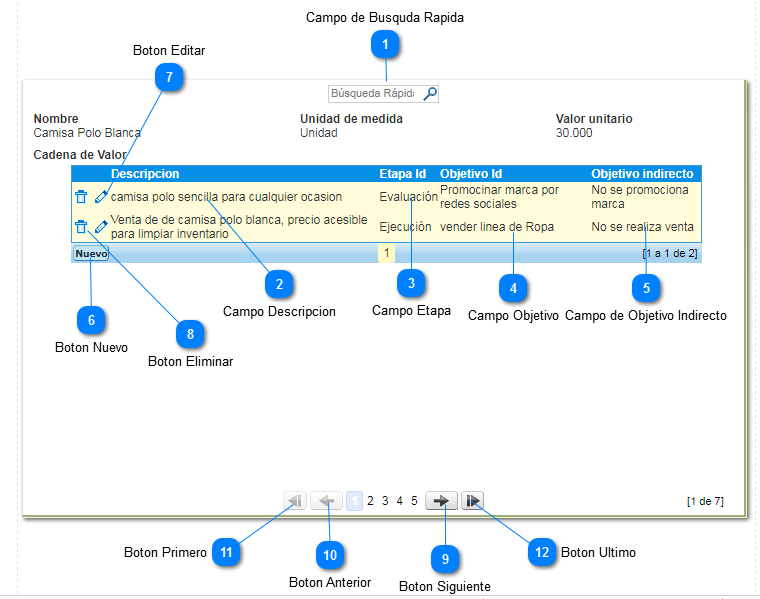The image size is (760, 599).
Task: Click the 'No se promociona marca' cell
Action: (640, 197)
